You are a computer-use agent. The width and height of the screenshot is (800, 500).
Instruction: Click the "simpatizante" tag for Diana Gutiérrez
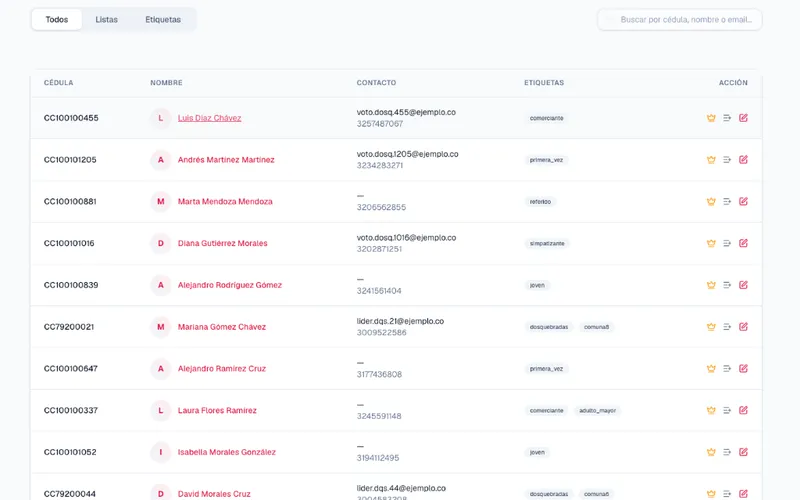coord(547,243)
